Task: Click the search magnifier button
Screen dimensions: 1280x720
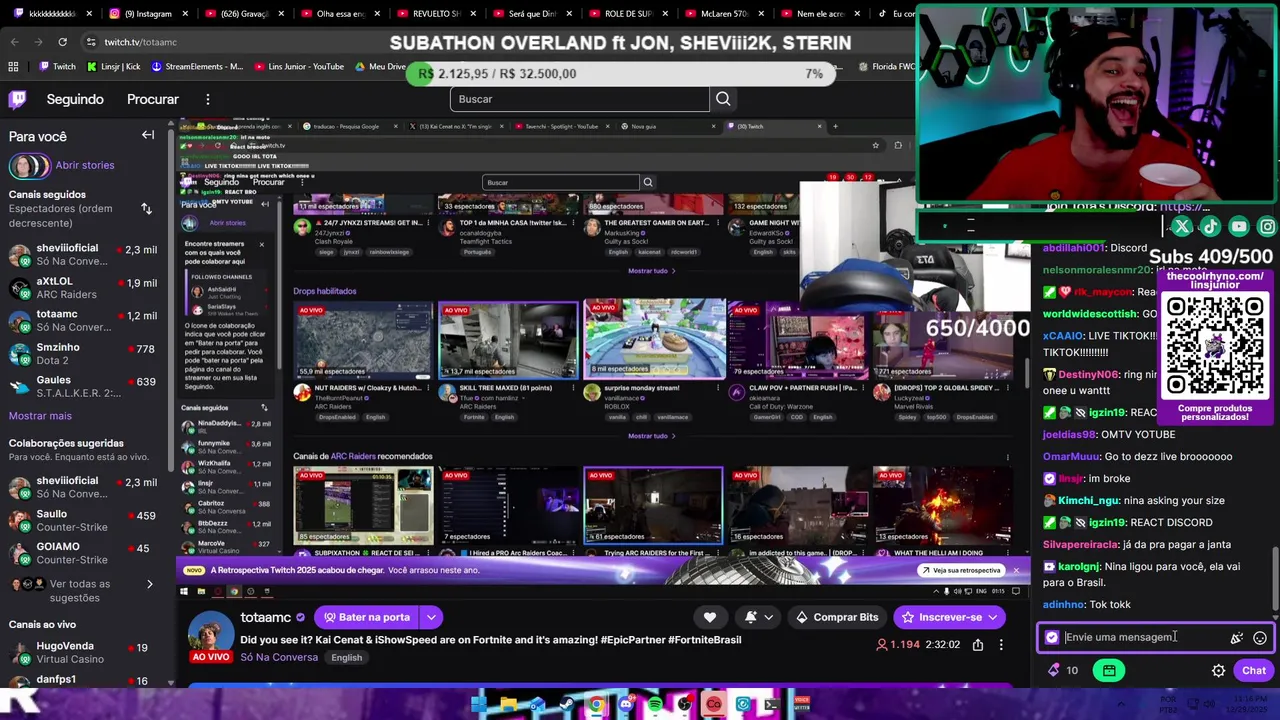Action: click(x=723, y=99)
